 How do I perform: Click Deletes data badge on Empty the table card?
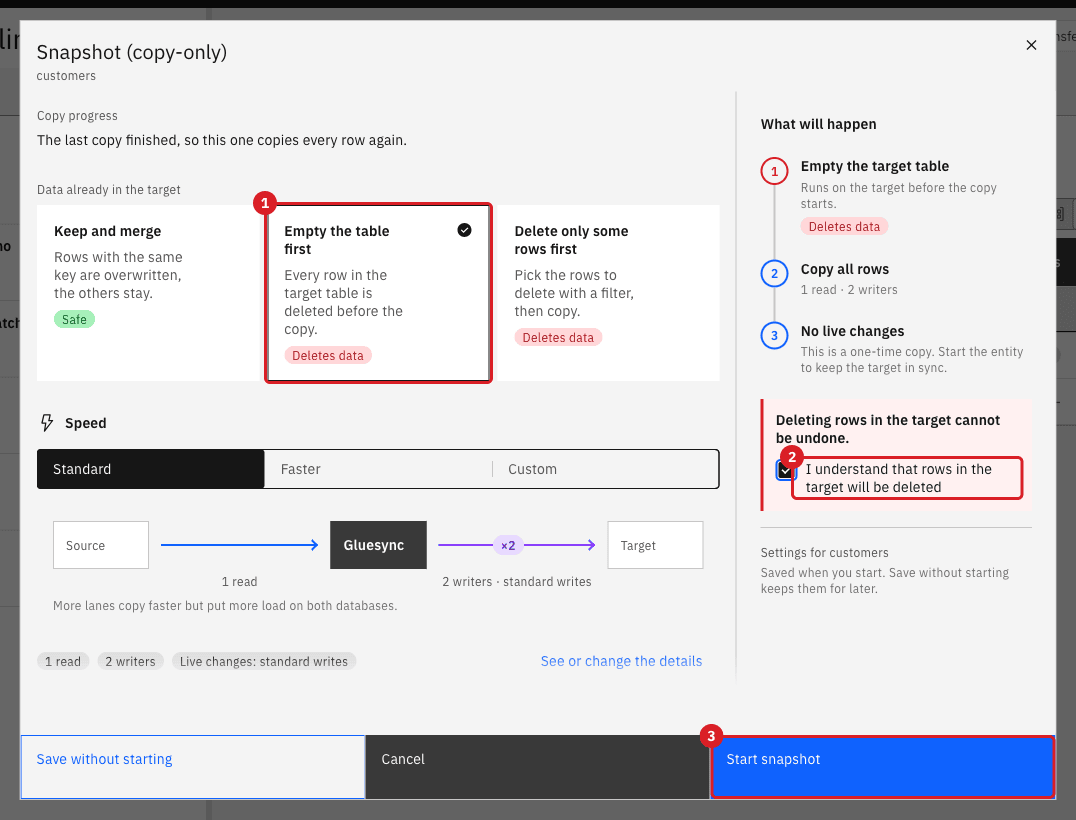[x=328, y=355]
